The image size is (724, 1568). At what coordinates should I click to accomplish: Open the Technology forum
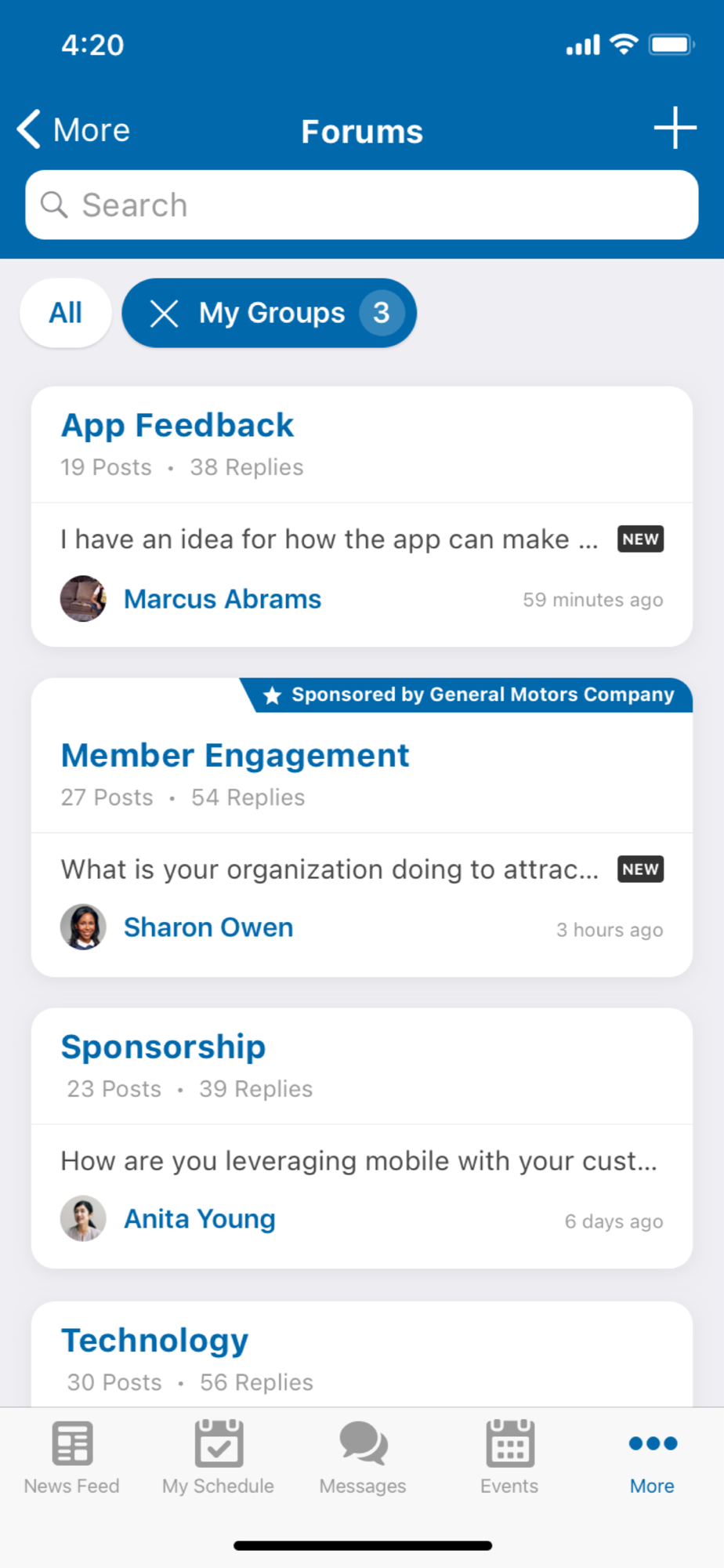click(155, 1341)
